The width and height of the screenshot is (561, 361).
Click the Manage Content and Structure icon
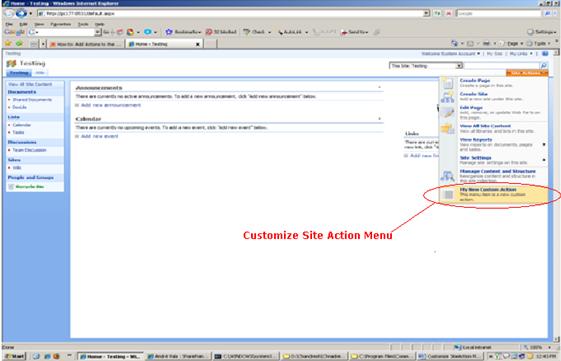point(448,176)
